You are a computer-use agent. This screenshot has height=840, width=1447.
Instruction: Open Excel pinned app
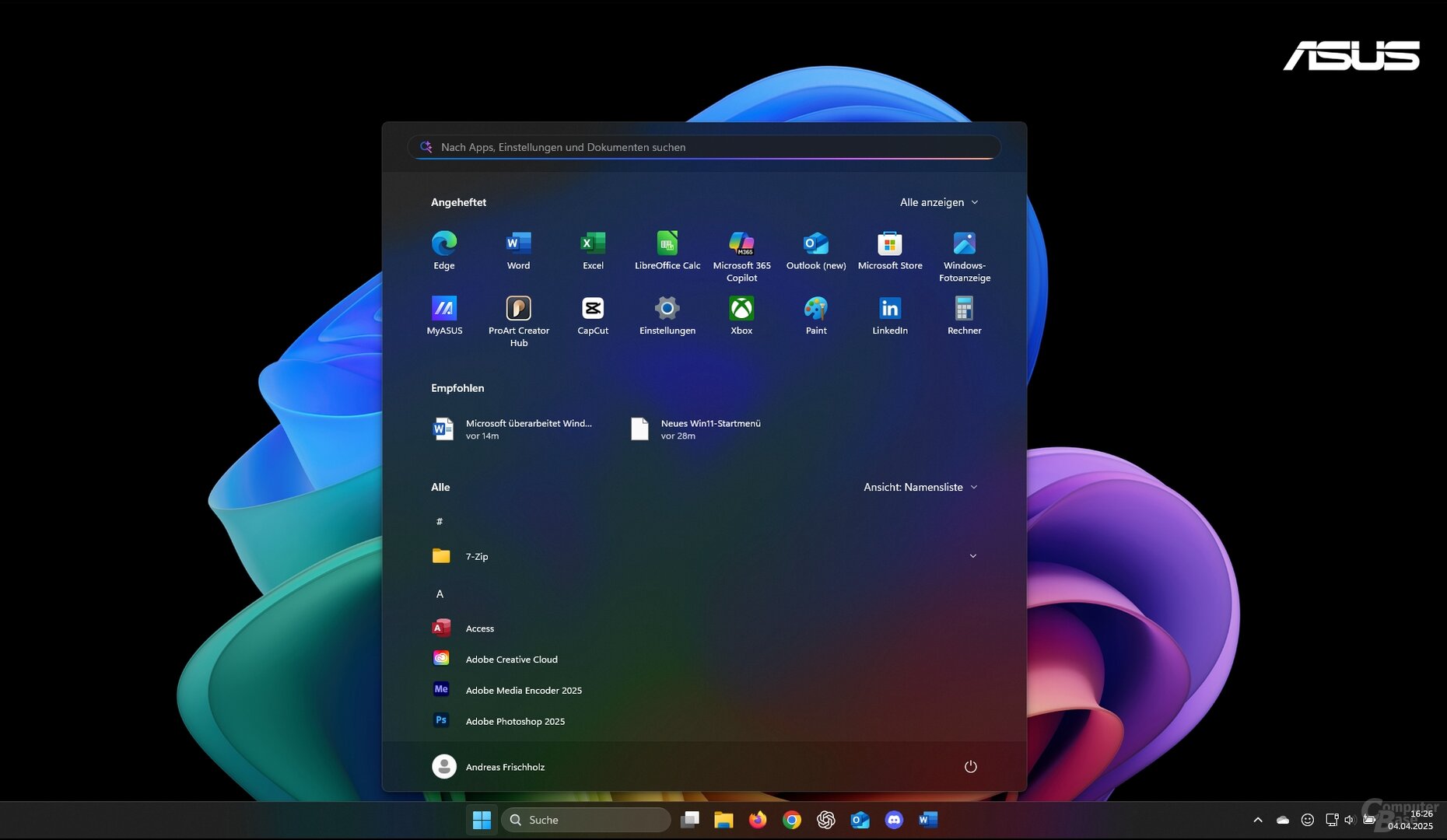(x=593, y=250)
